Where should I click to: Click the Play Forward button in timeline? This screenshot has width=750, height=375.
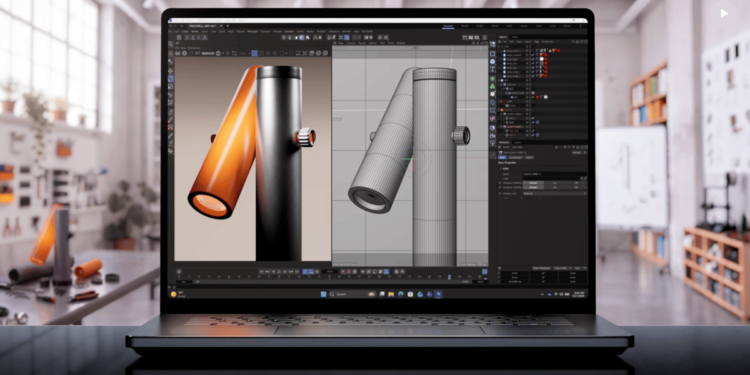(x=279, y=272)
